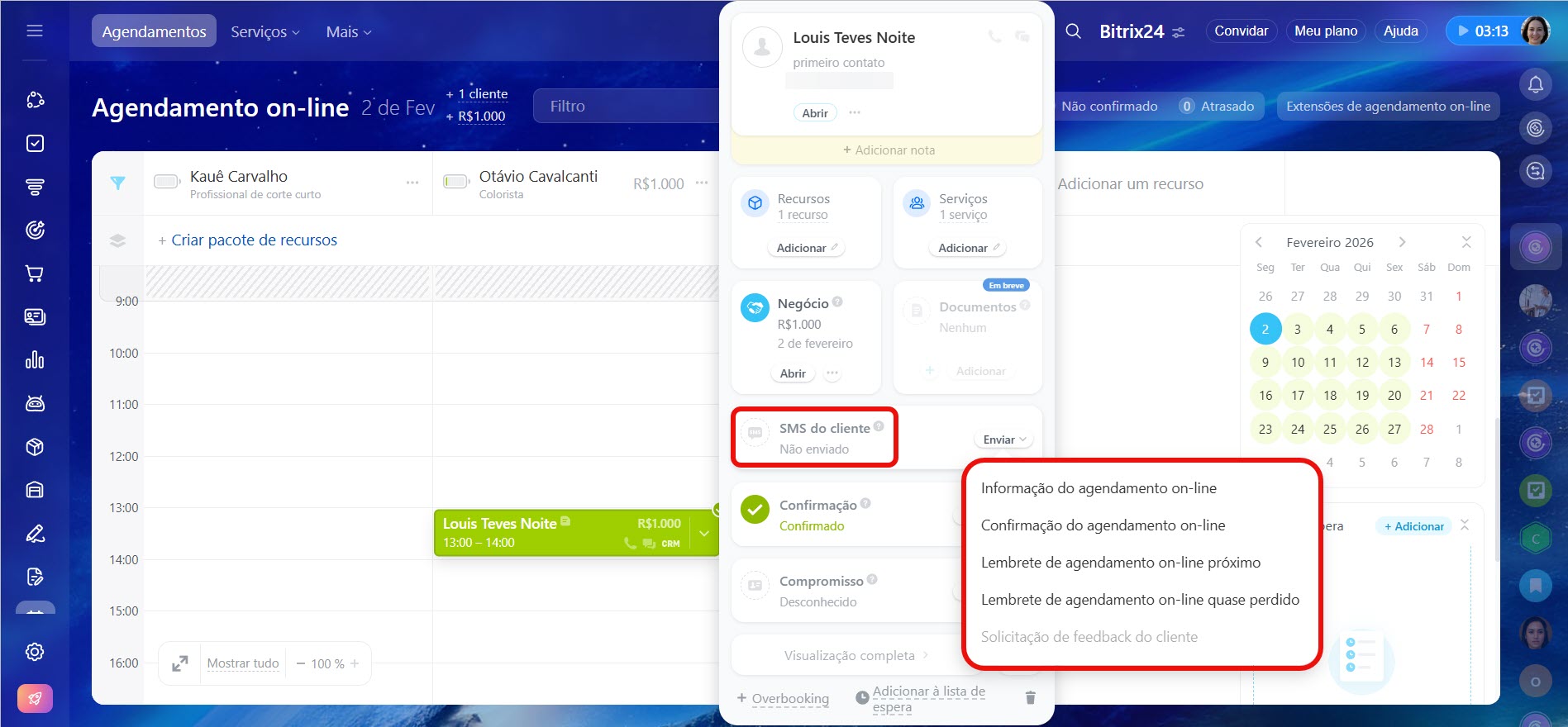Toggle Otávio Cavalcanti resource switch
Screen dimensions: 1568x727
point(456,182)
